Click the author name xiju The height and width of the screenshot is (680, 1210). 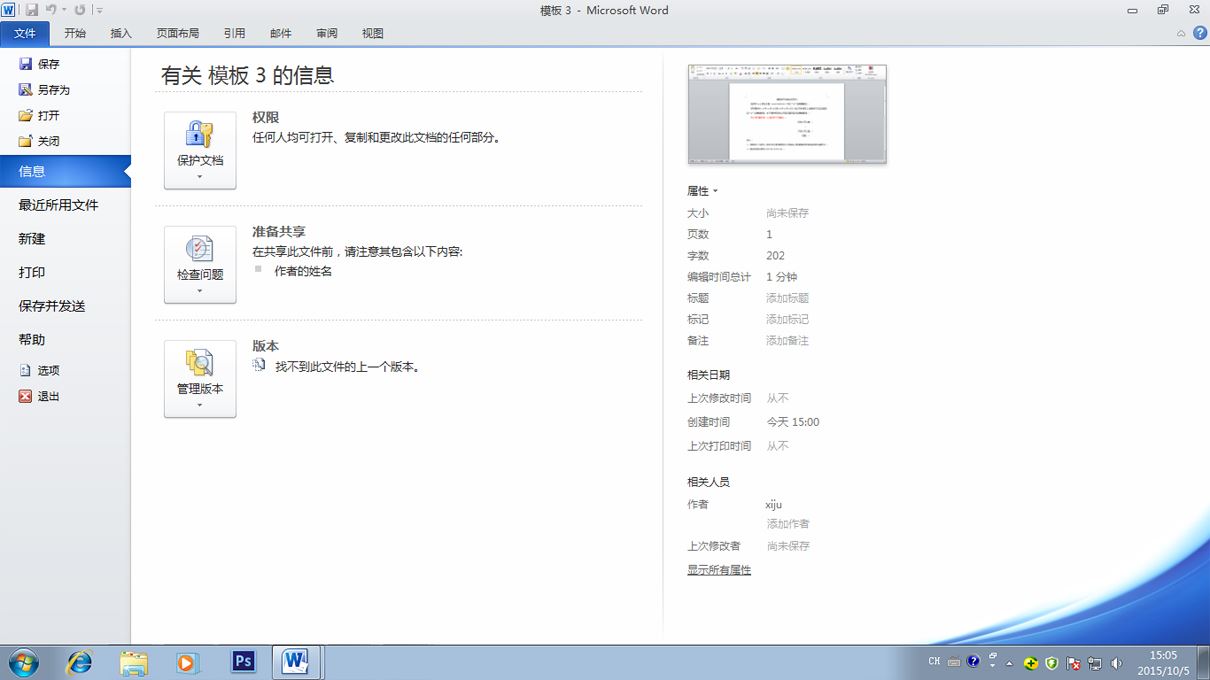(773, 505)
